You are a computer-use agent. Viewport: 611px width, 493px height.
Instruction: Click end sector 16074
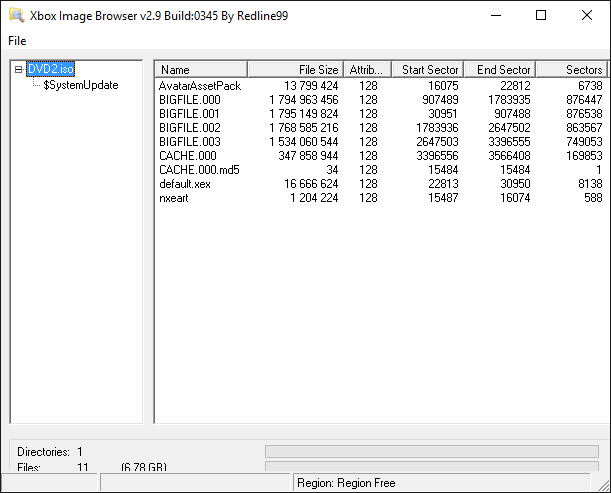pos(515,198)
